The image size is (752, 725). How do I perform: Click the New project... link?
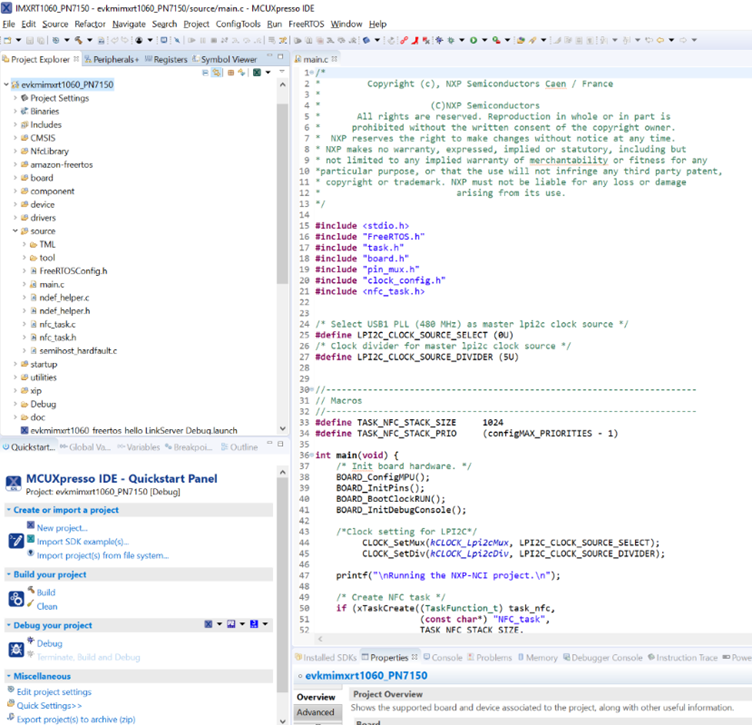coord(62,528)
